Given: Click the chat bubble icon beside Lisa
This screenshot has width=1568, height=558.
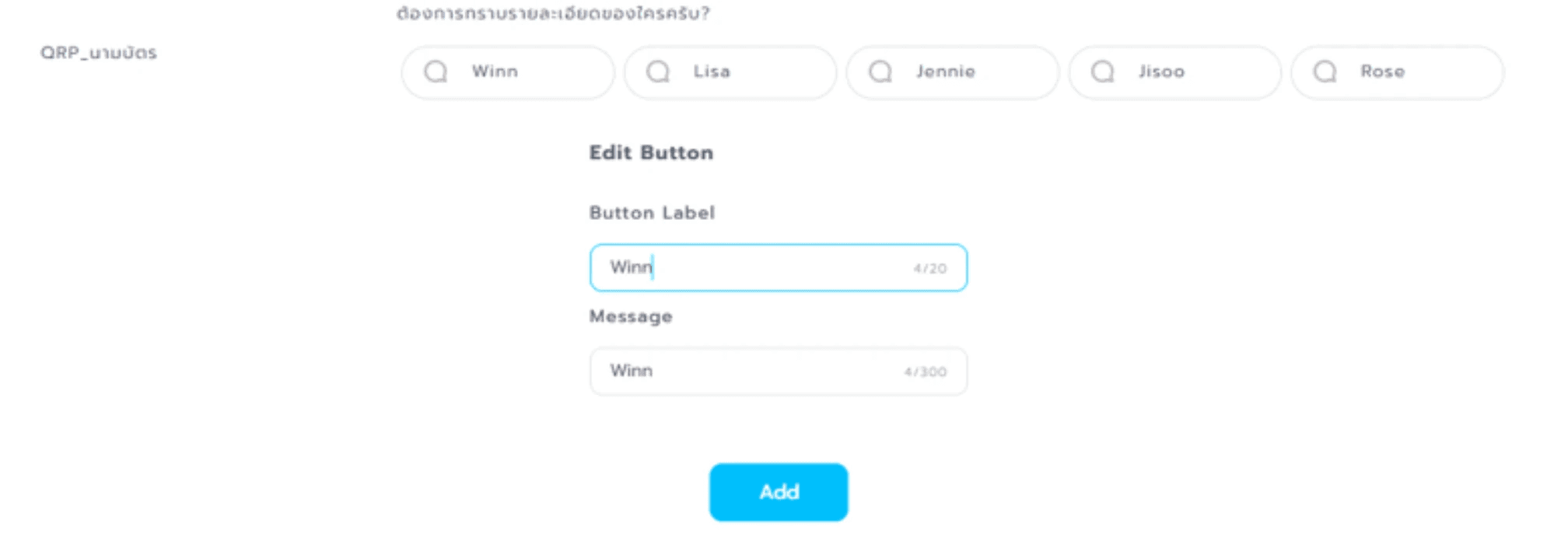Looking at the screenshot, I should click(658, 71).
